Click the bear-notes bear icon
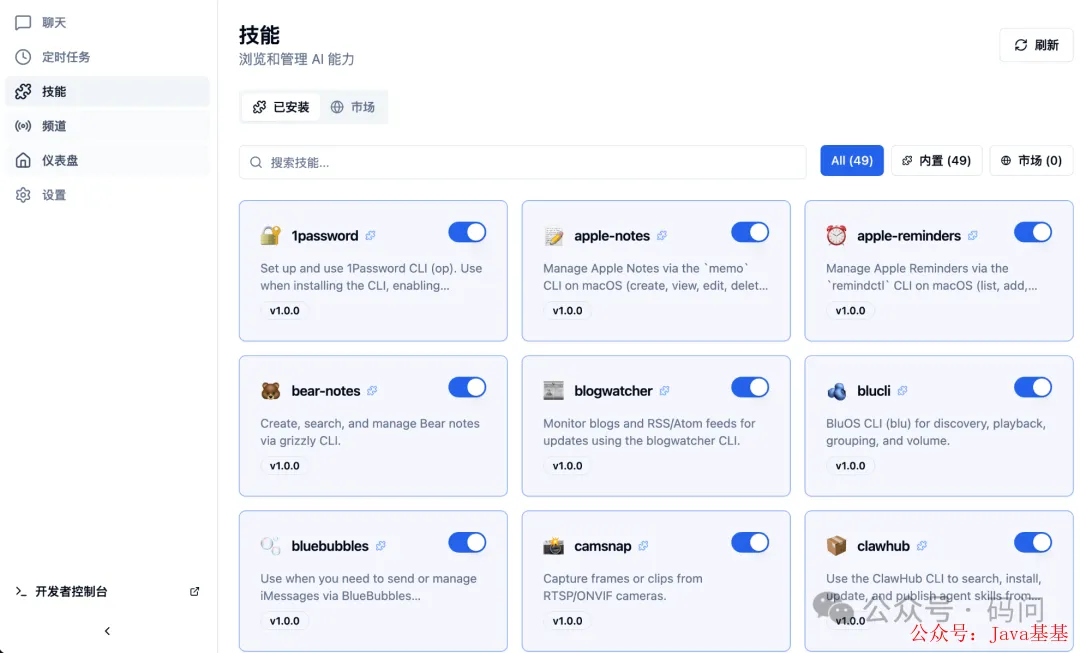Screen dimensions: 1080x653 tap(271, 391)
